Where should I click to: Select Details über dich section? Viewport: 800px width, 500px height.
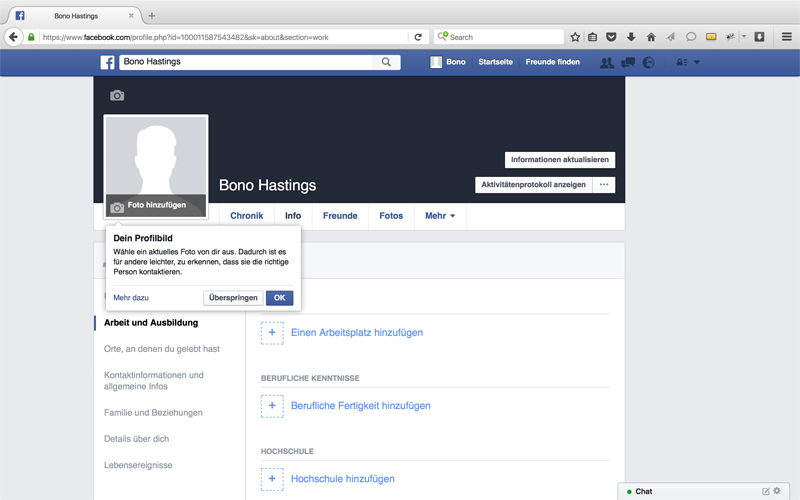136,439
